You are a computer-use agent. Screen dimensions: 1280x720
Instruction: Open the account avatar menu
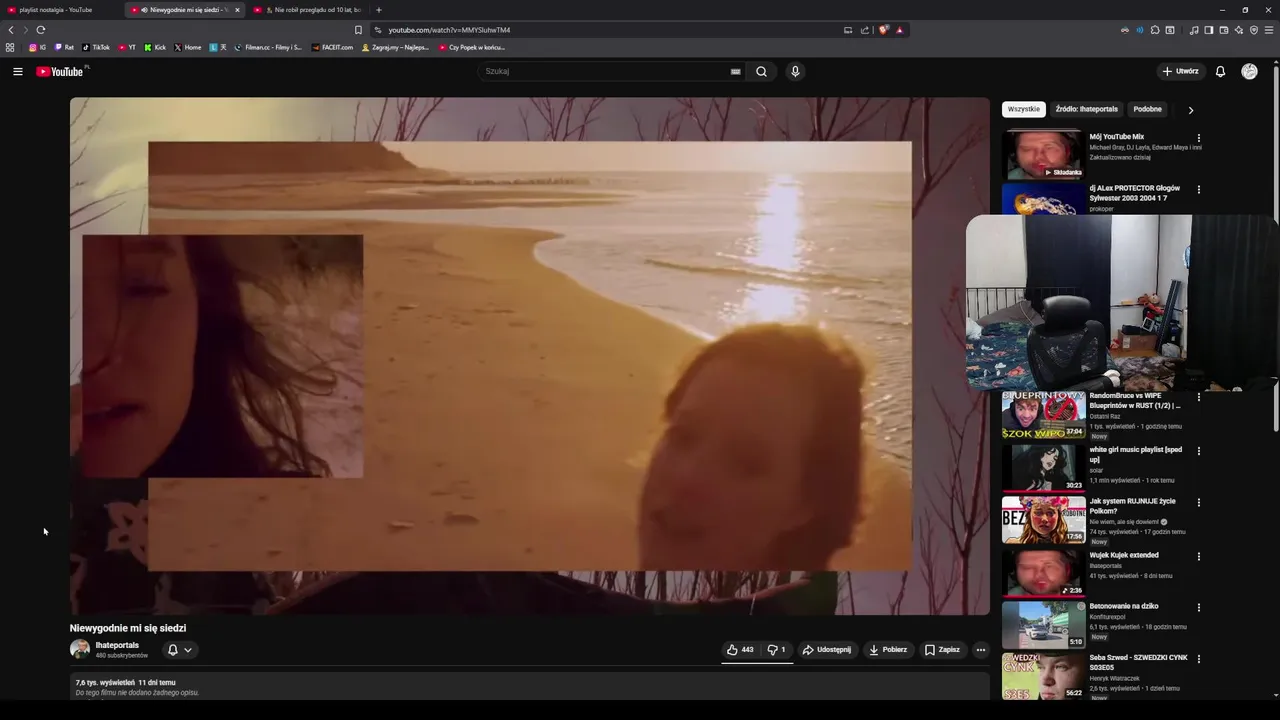coord(1249,71)
